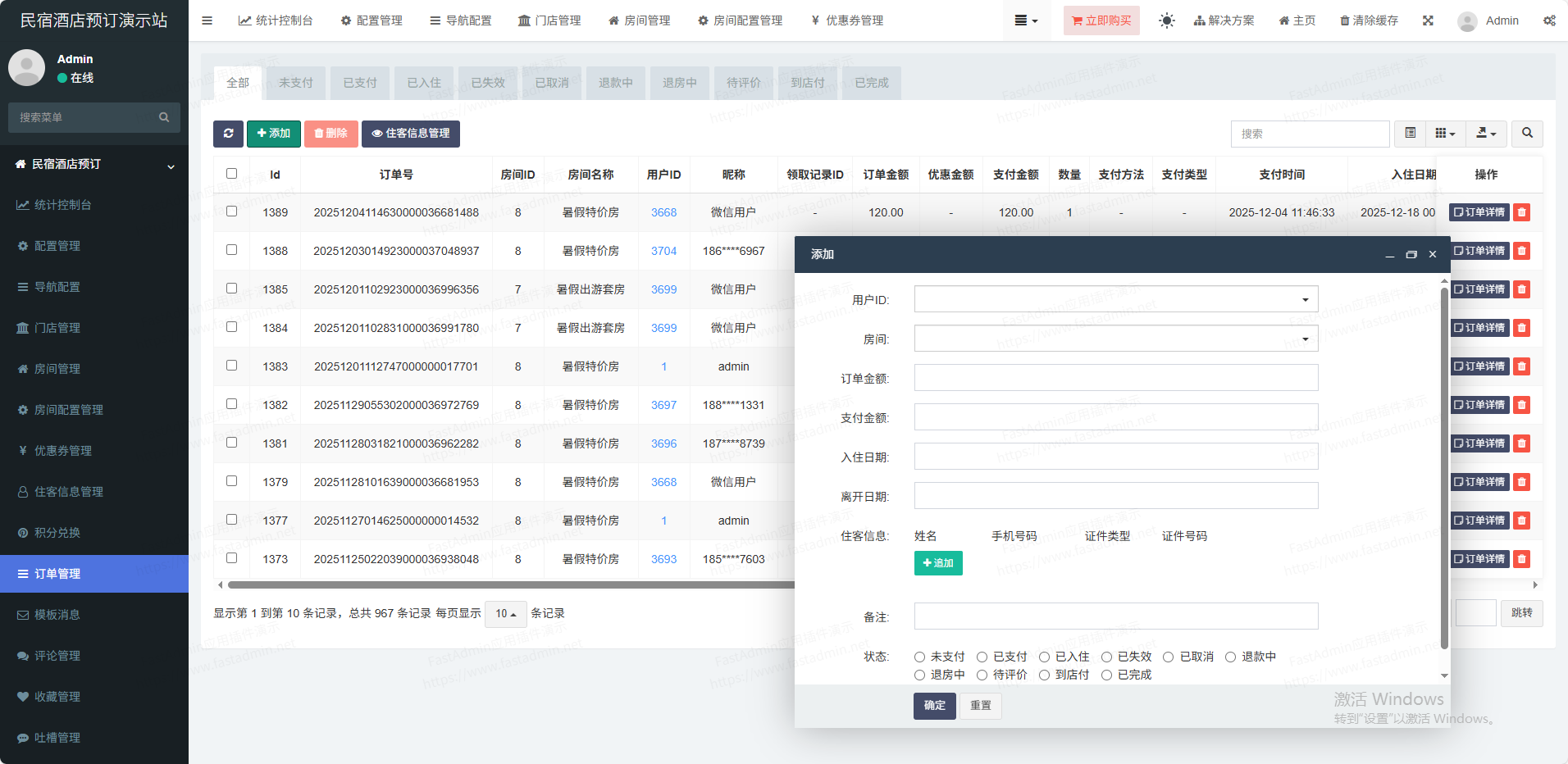Click the fullscreen expand icon

click(1428, 20)
